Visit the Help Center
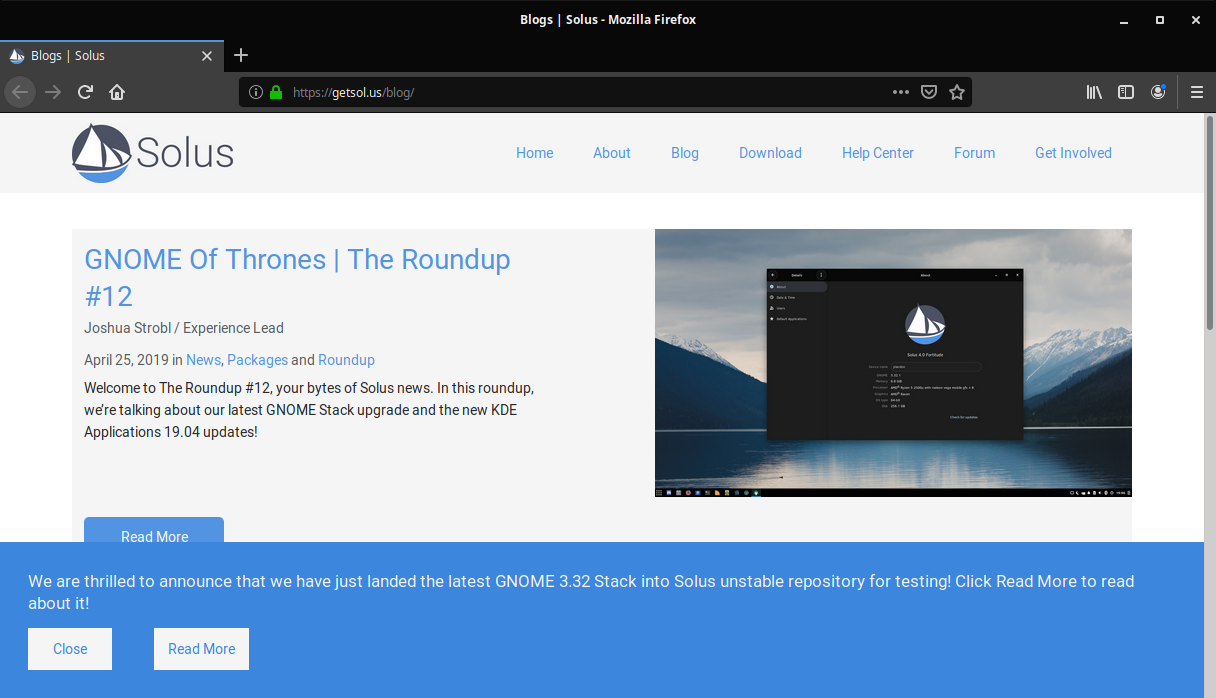 point(878,153)
